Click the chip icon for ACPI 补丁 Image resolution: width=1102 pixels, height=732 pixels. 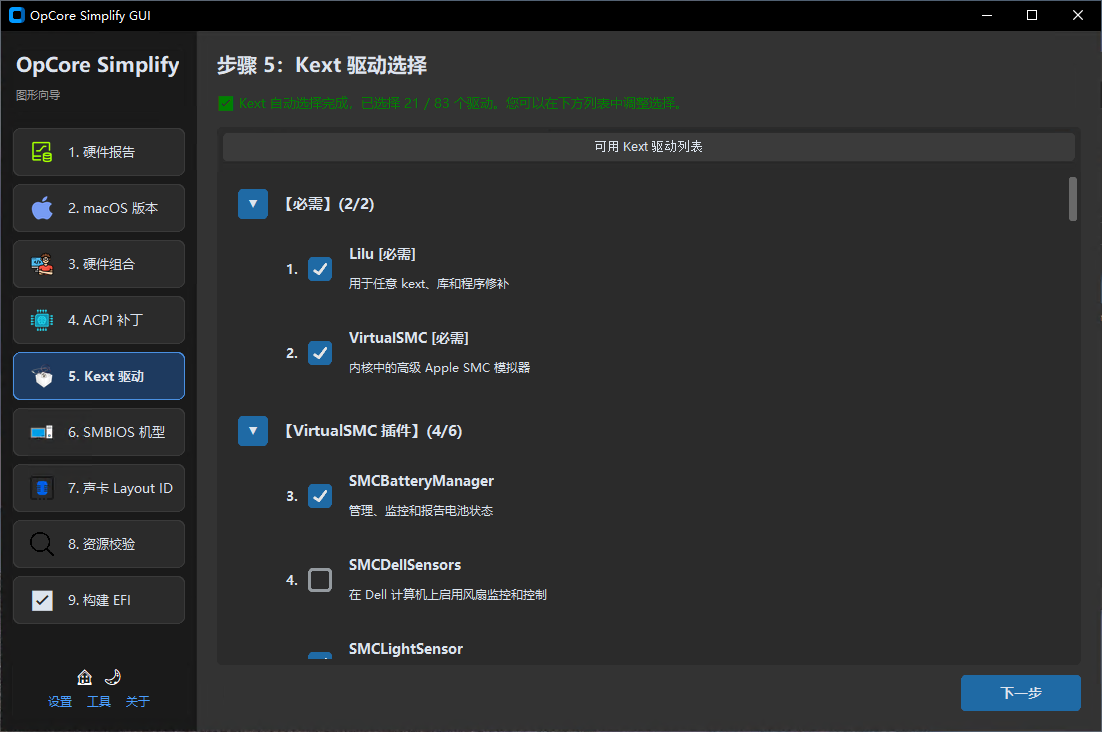coord(41,320)
